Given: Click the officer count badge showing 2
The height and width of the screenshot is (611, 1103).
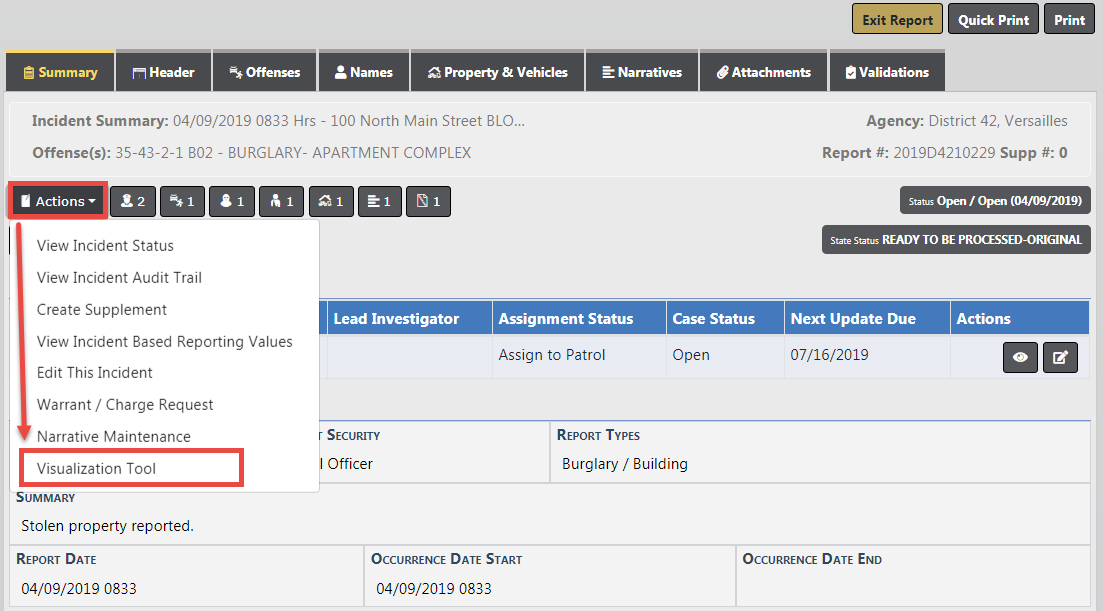Looking at the screenshot, I should tap(132, 201).
